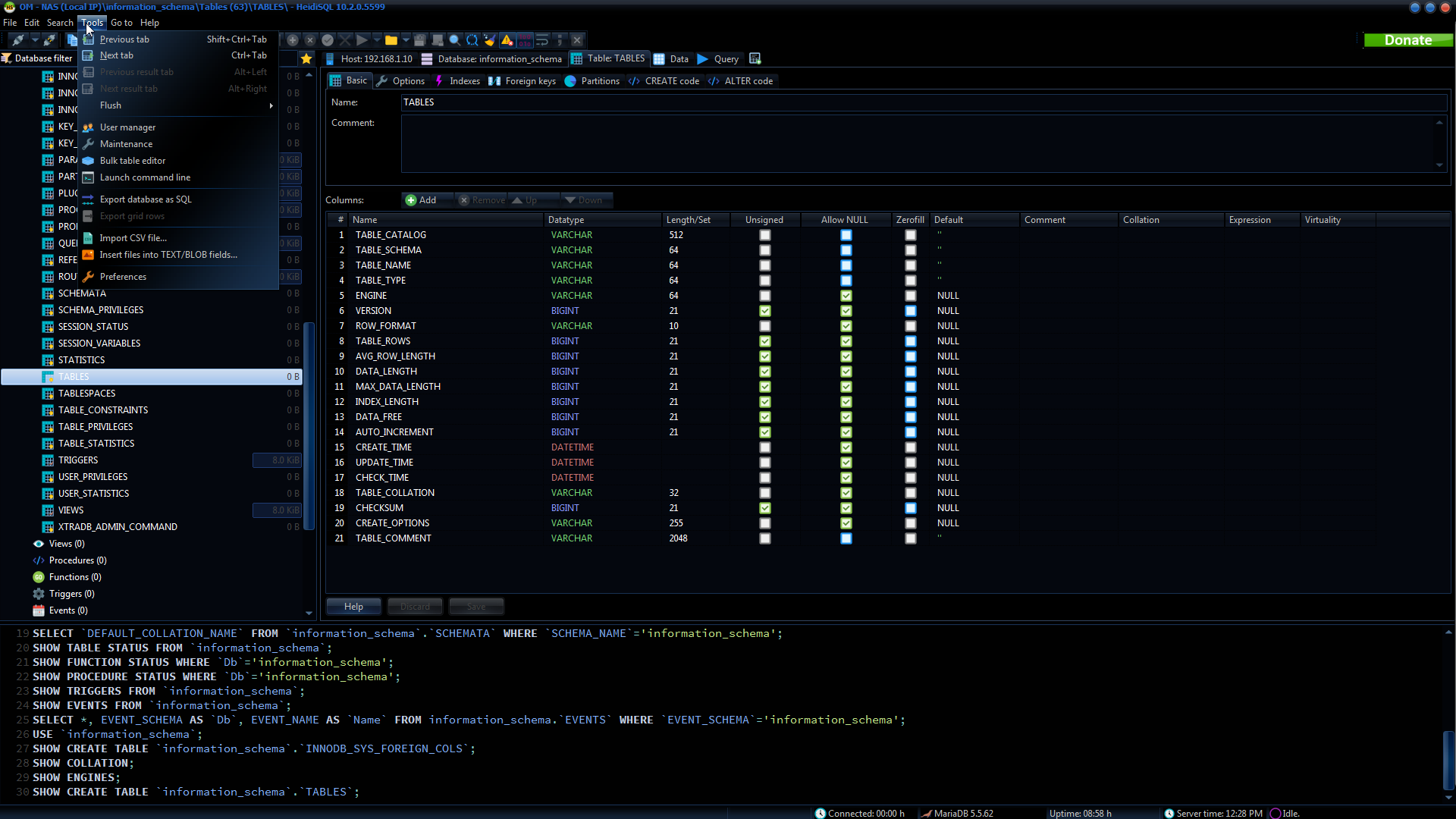The image size is (1456, 819).
Task: Click the yellow star favorites icon
Action: coord(306,58)
